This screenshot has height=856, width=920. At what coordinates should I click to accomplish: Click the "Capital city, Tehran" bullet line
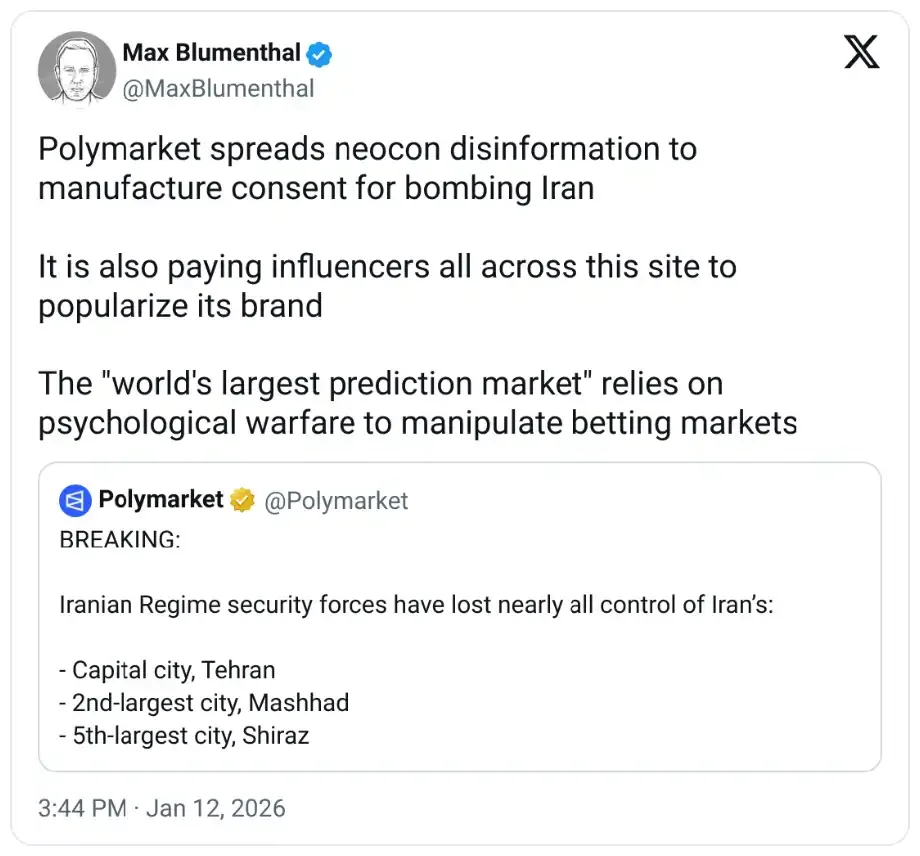coord(167,670)
